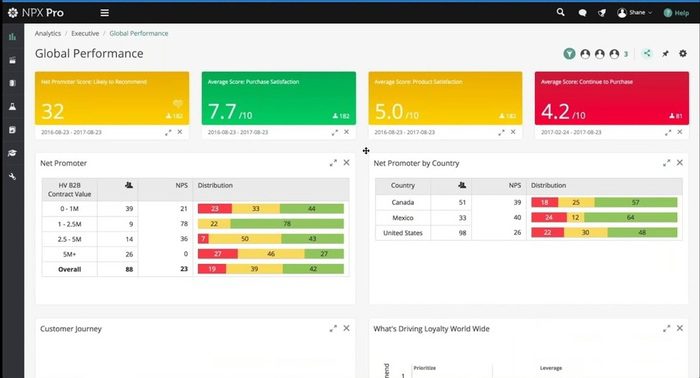Open the graduation cap sidebar icon
Image resolution: width=700 pixels, height=378 pixels.
pyautogui.click(x=12, y=153)
